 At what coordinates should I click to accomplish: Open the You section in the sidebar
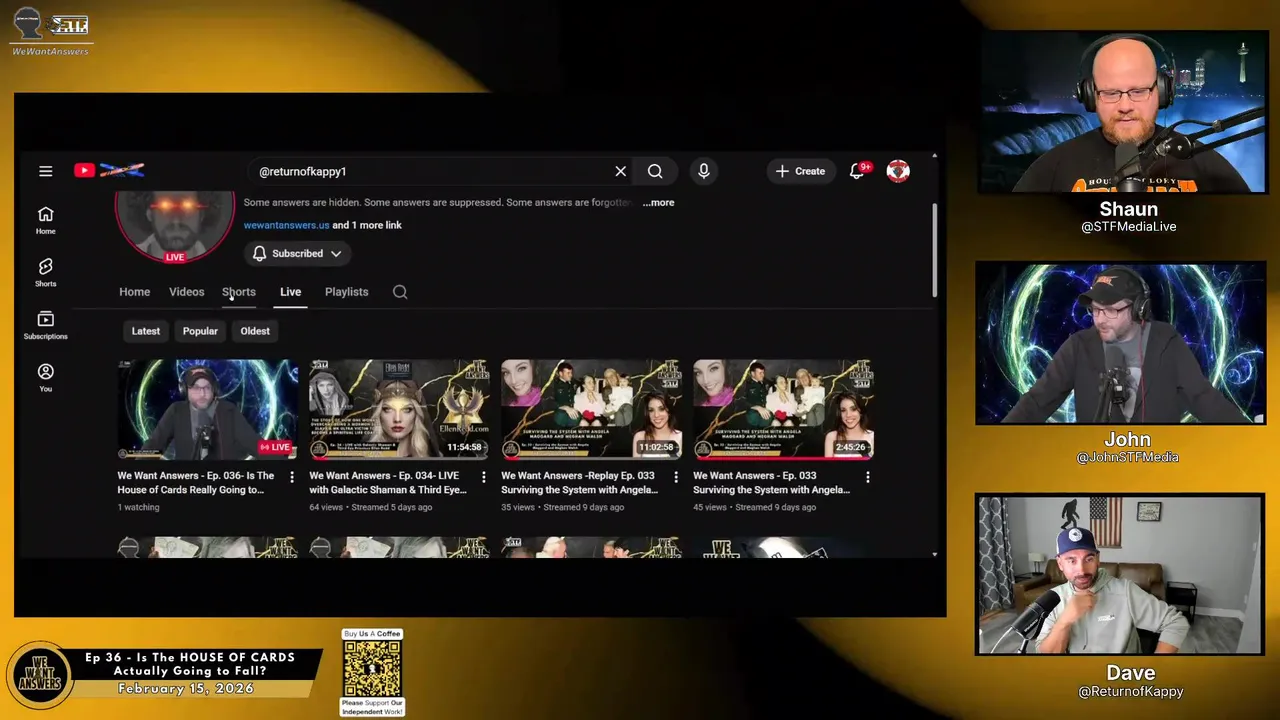(45, 377)
